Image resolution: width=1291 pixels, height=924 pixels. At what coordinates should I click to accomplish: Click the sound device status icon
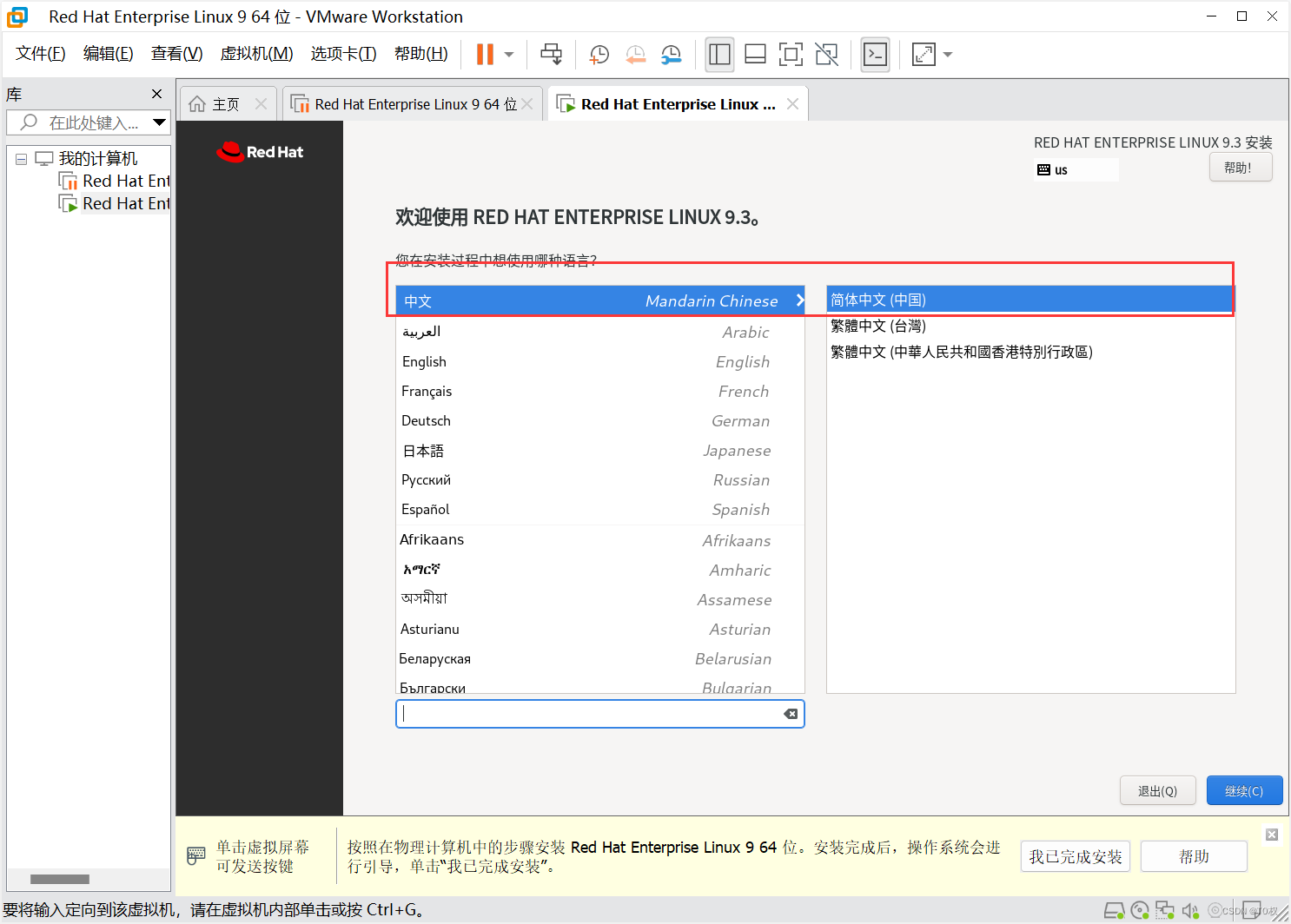pos(1190,909)
